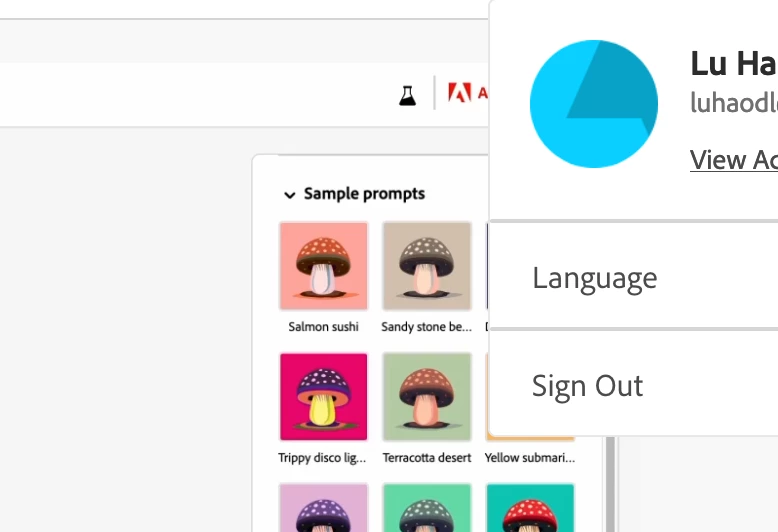Select the Salmon sushi mushroom thumbnail
This screenshot has width=778, height=532.
[324, 266]
